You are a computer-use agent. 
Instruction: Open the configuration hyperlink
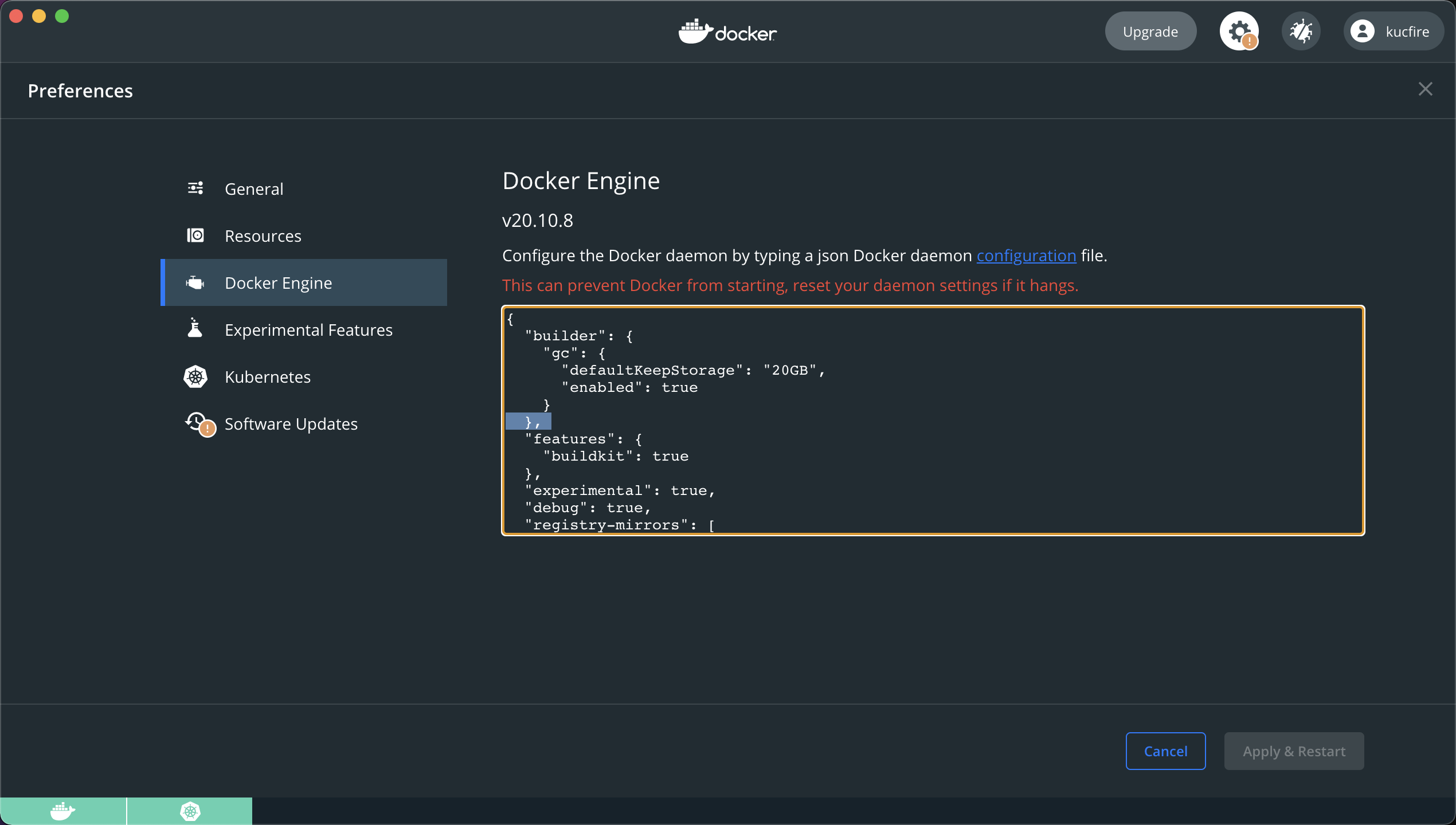tap(1026, 256)
